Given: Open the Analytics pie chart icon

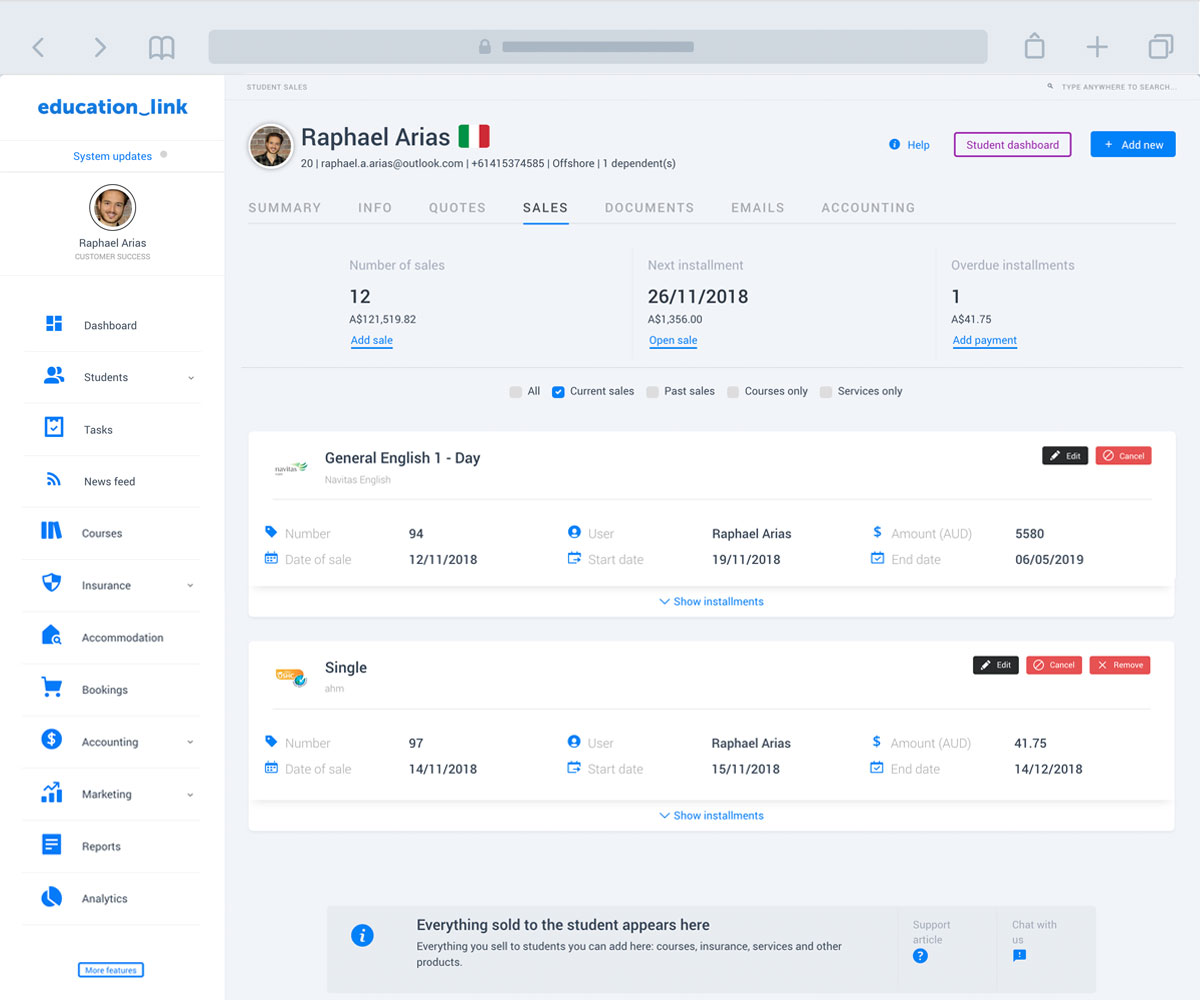Looking at the screenshot, I should click(x=52, y=898).
